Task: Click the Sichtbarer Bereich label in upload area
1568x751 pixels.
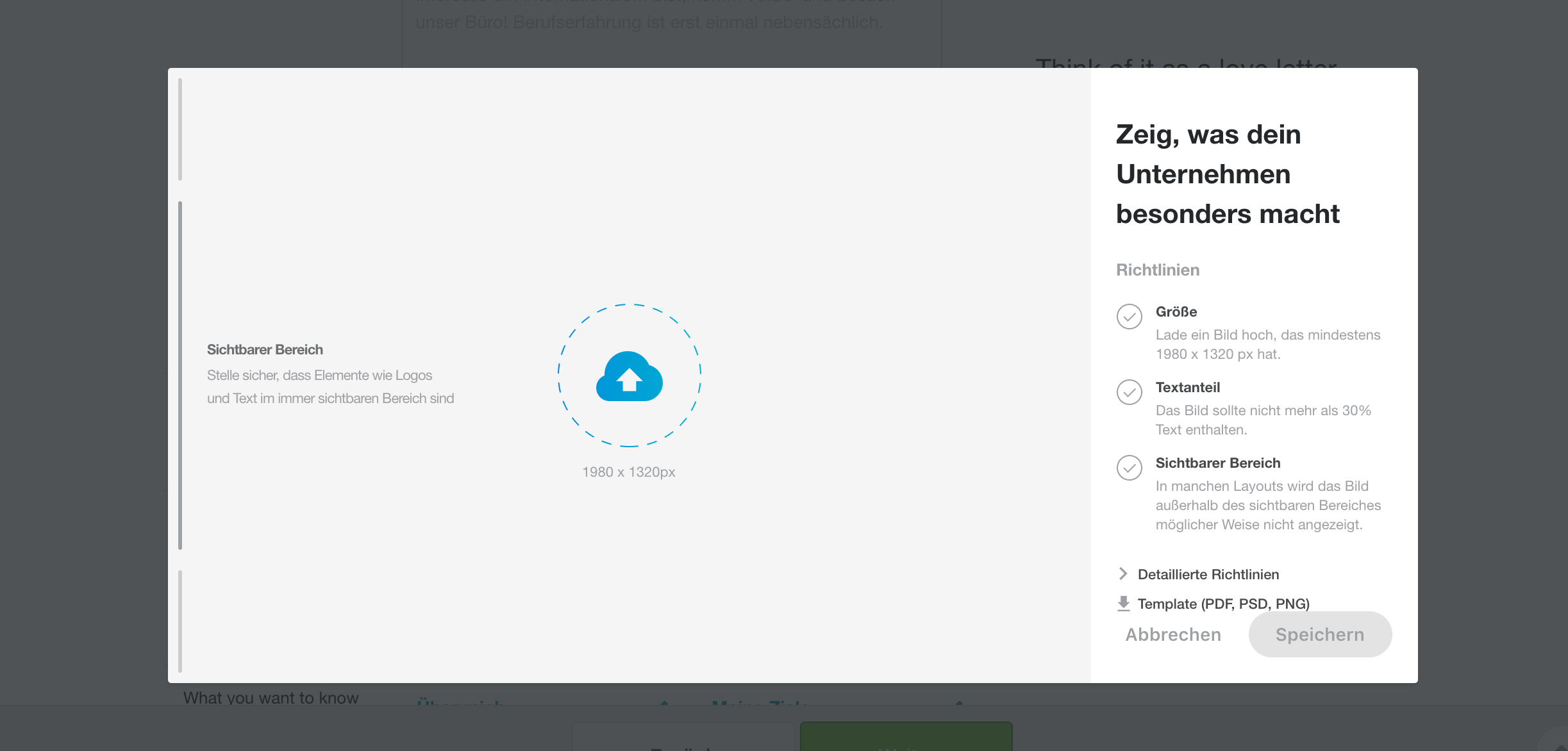Action: click(x=265, y=350)
